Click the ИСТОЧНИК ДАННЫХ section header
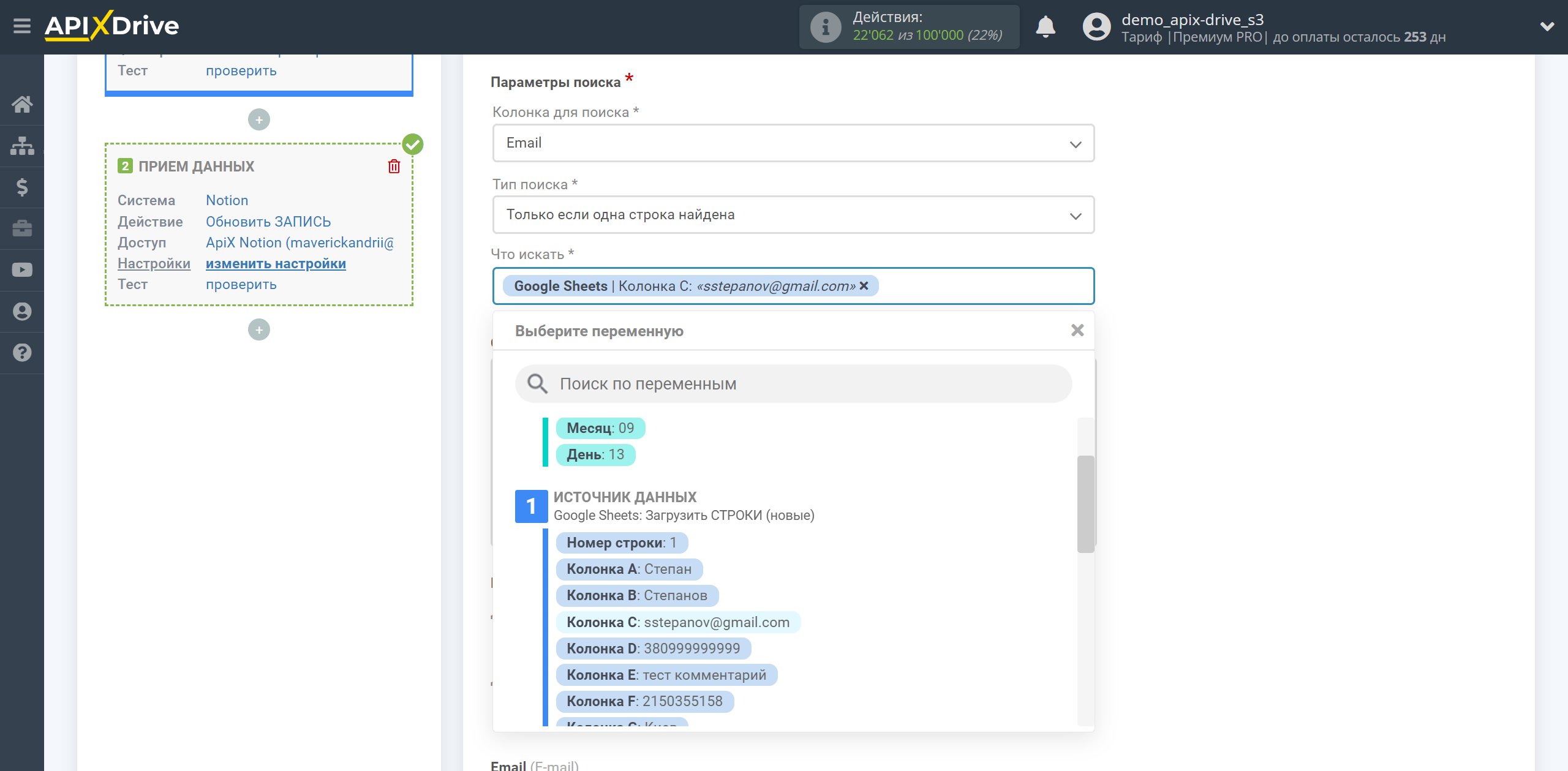Viewport: 1568px width, 771px height. (625, 497)
